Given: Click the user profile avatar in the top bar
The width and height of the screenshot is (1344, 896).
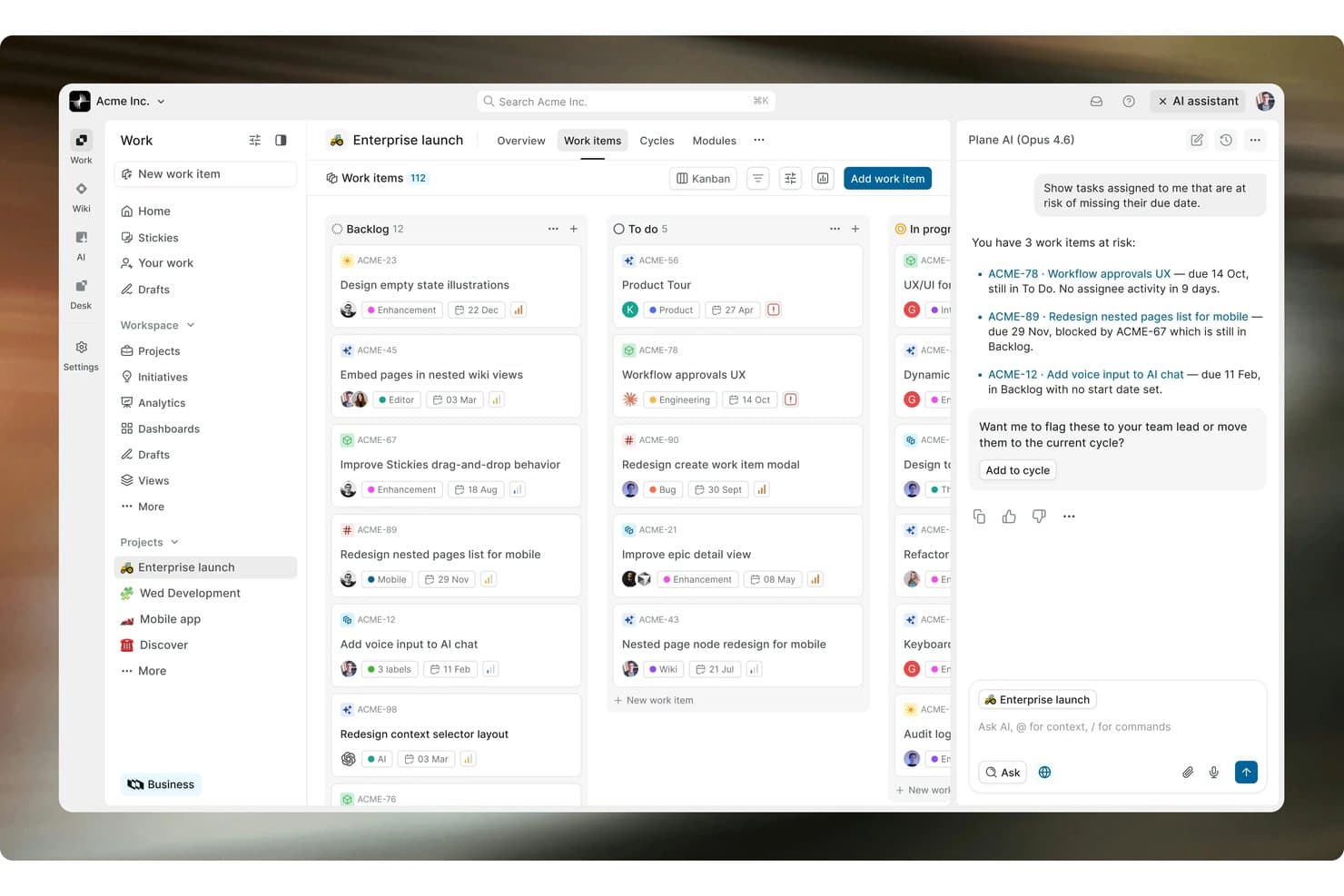Looking at the screenshot, I should coord(1265,102).
